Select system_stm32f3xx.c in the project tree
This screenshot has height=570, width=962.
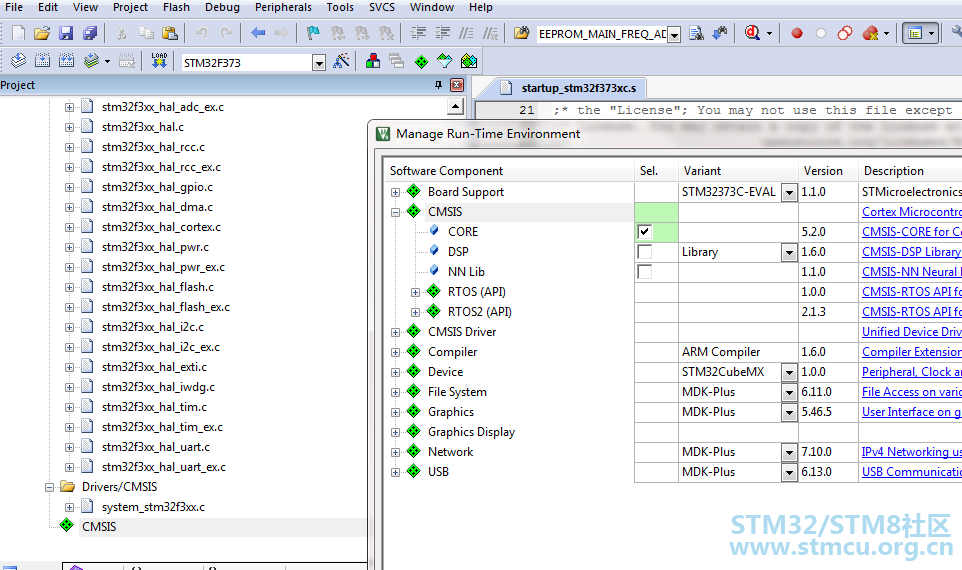click(153, 507)
